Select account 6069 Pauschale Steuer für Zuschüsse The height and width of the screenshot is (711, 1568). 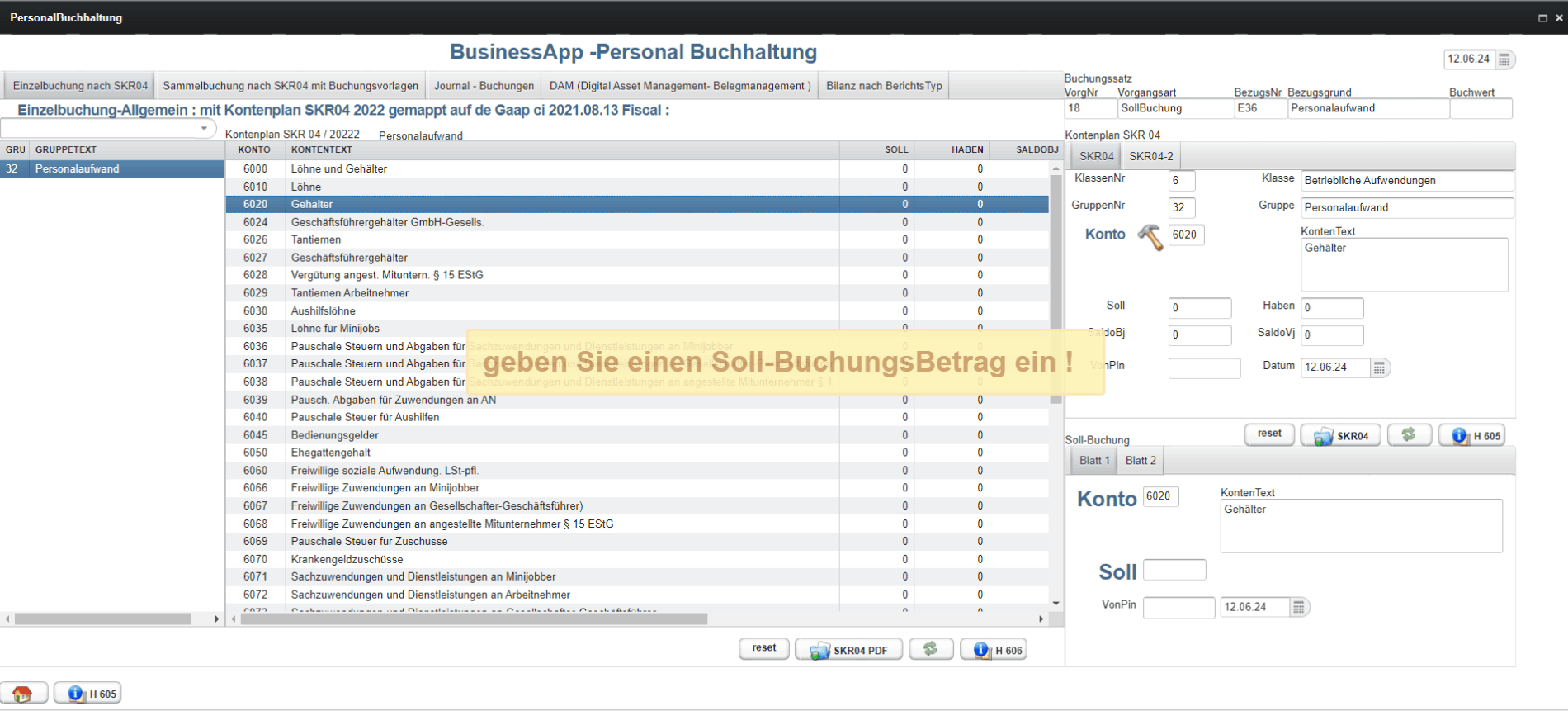click(637, 542)
